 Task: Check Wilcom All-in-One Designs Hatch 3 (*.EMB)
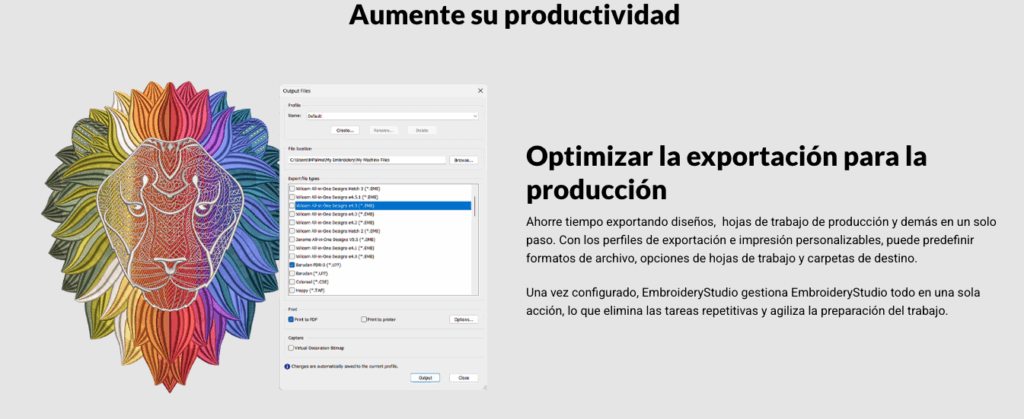(292, 189)
